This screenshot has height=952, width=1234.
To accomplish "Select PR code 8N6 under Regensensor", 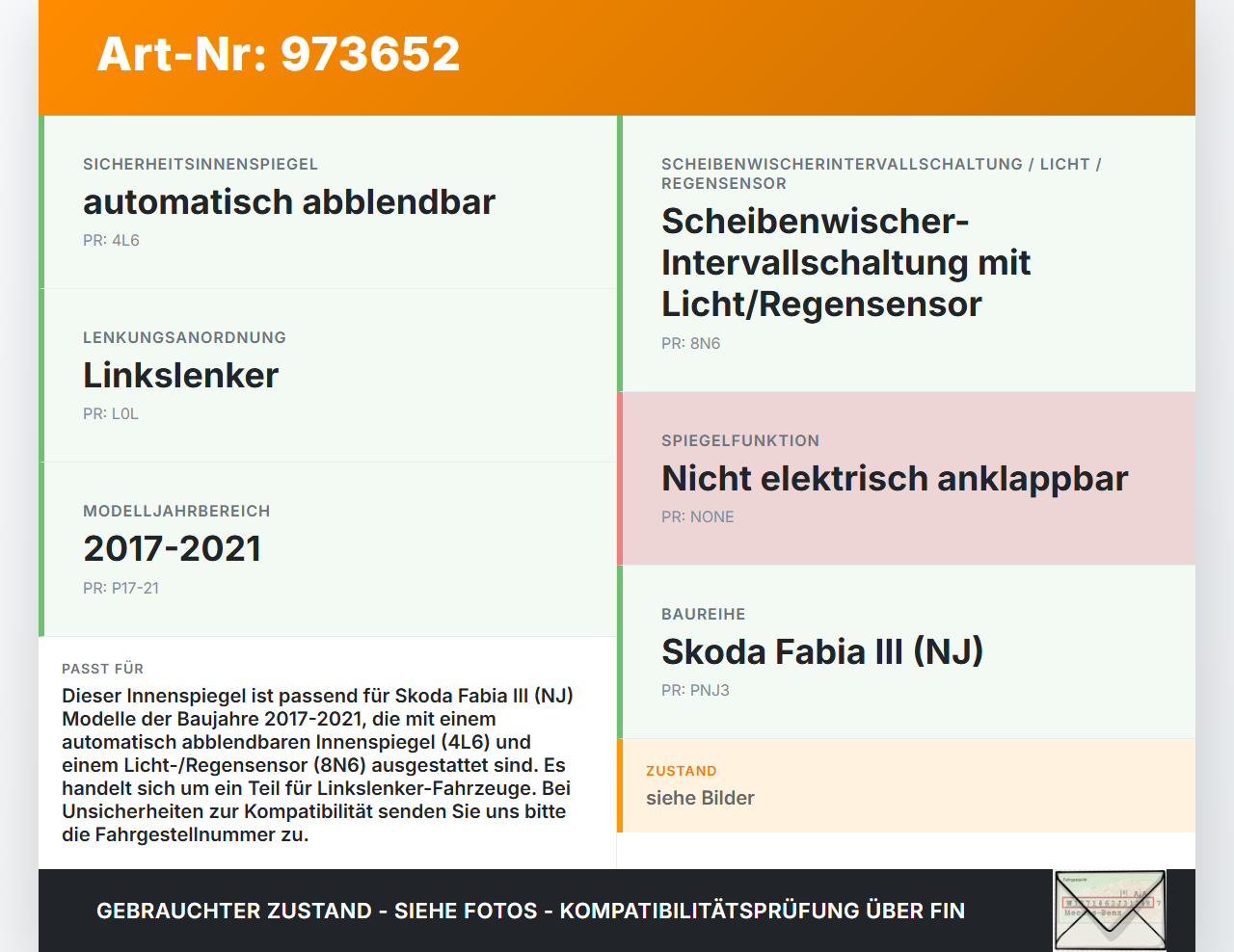I will pyautogui.click(x=690, y=342).
